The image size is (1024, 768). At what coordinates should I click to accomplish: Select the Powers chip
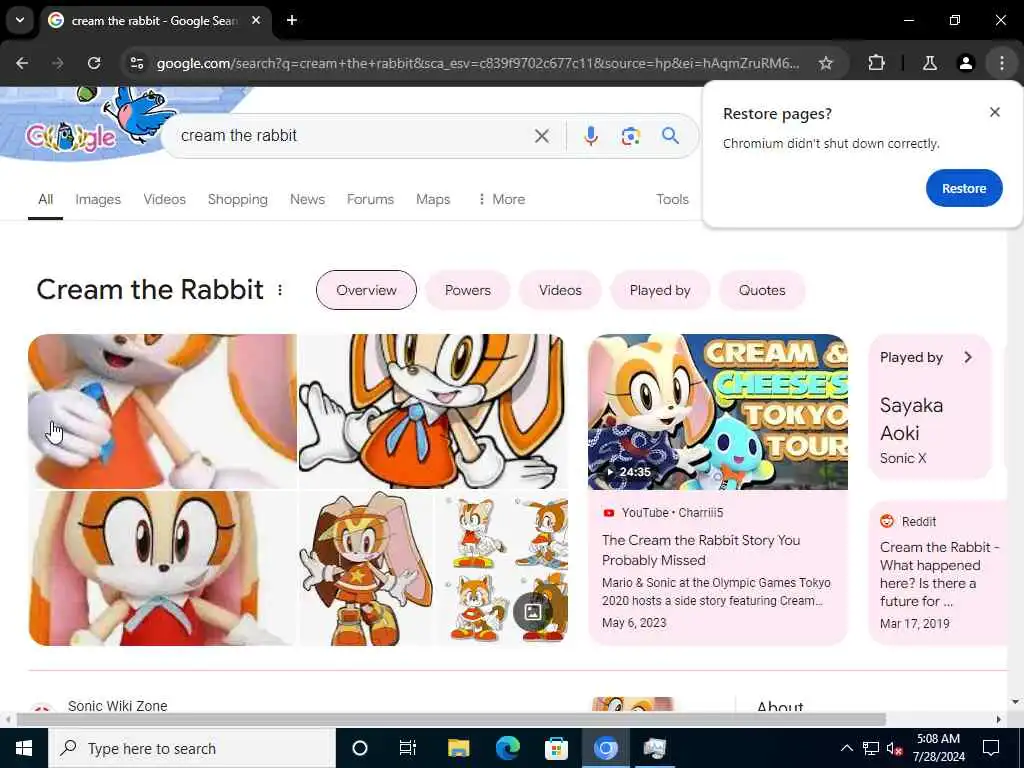tap(468, 290)
